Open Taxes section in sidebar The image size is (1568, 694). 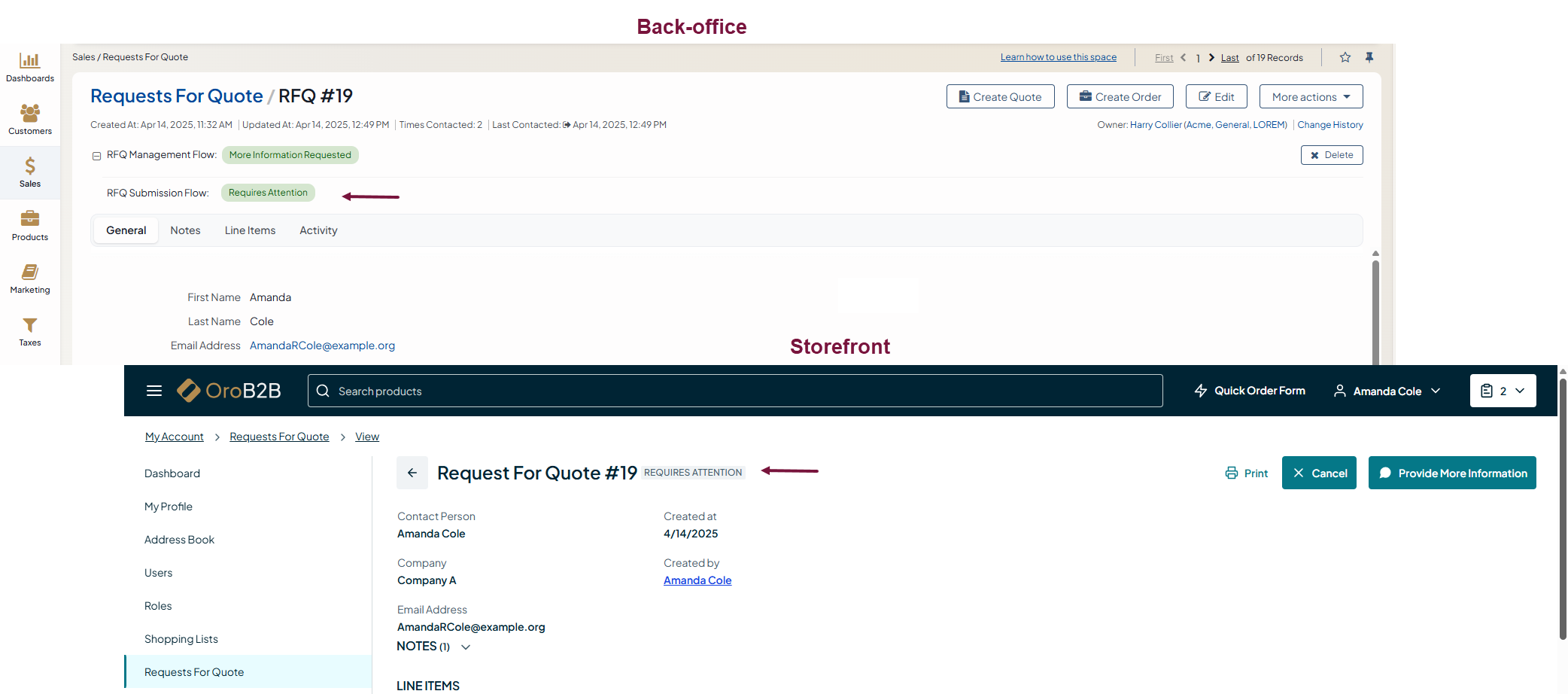[30, 331]
